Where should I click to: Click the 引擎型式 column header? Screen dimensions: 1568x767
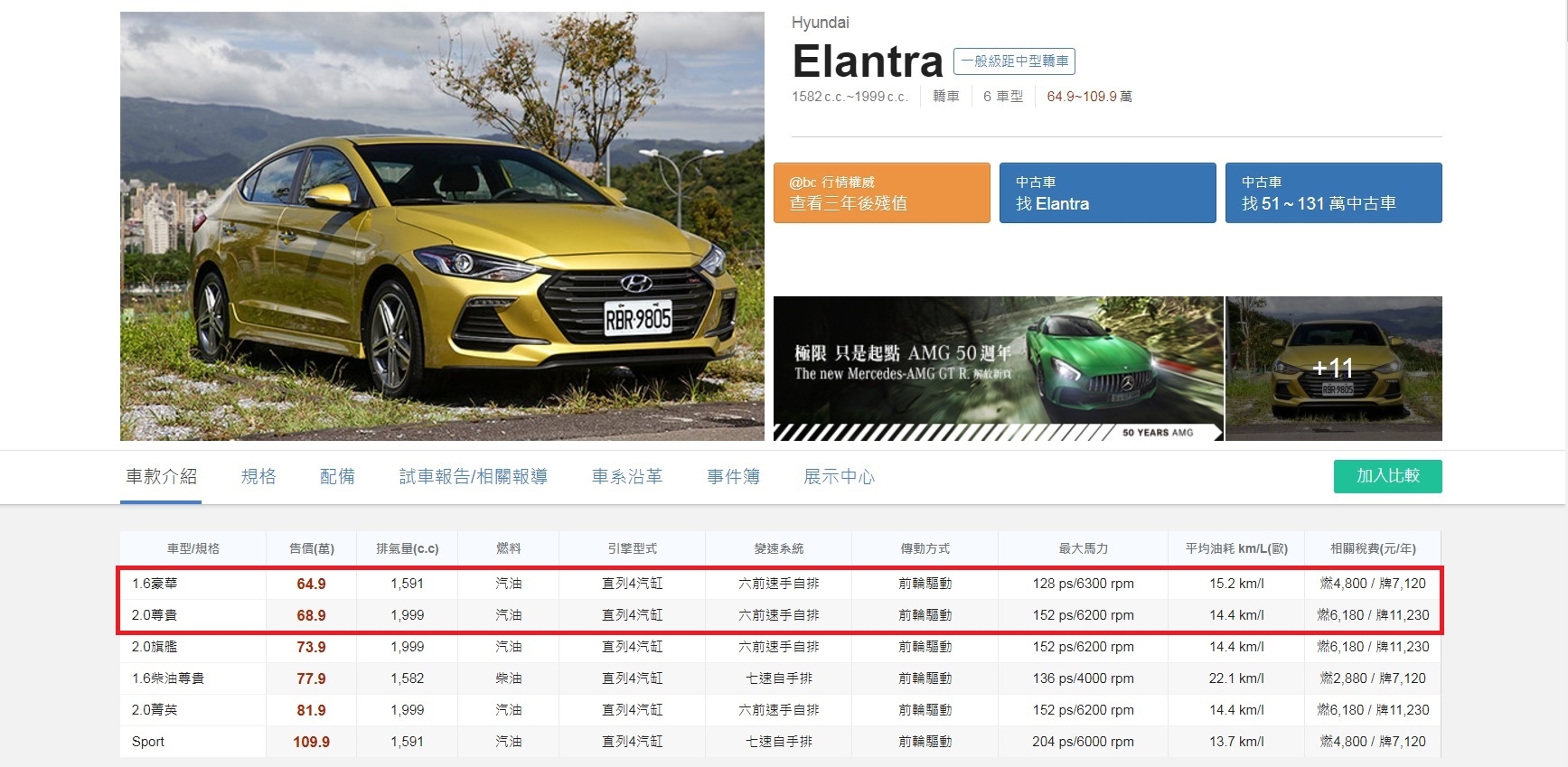[x=633, y=548]
